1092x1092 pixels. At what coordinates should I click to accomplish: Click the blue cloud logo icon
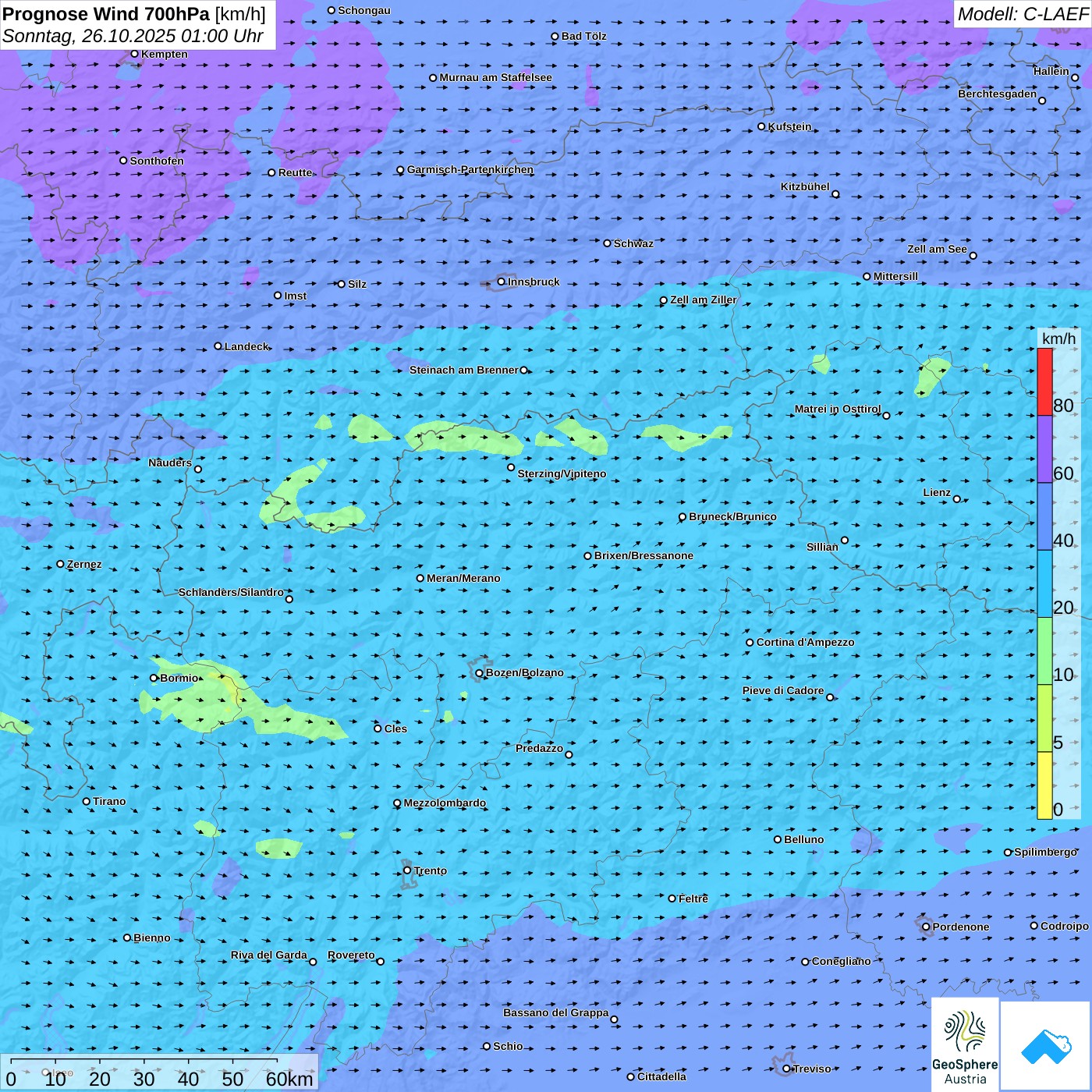click(x=1046, y=1047)
